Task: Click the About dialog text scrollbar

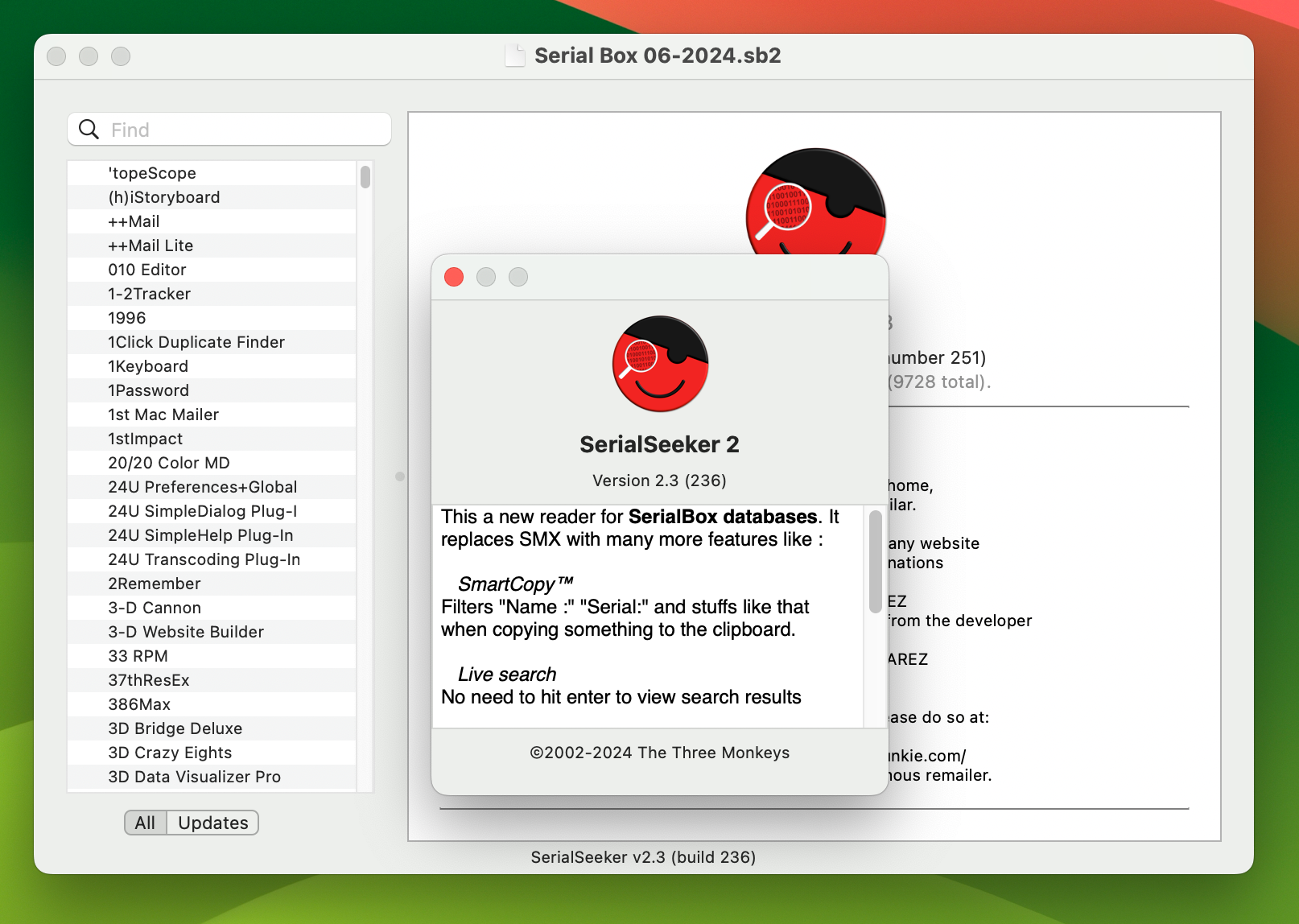Action: [x=876, y=561]
